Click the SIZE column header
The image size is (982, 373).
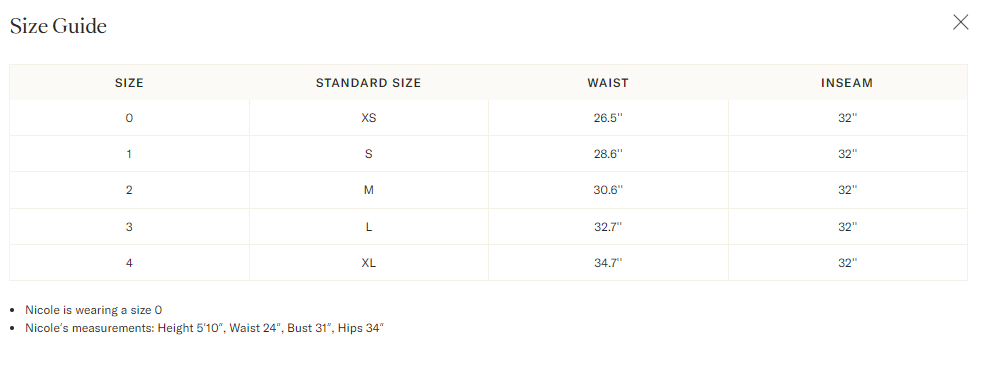(129, 83)
